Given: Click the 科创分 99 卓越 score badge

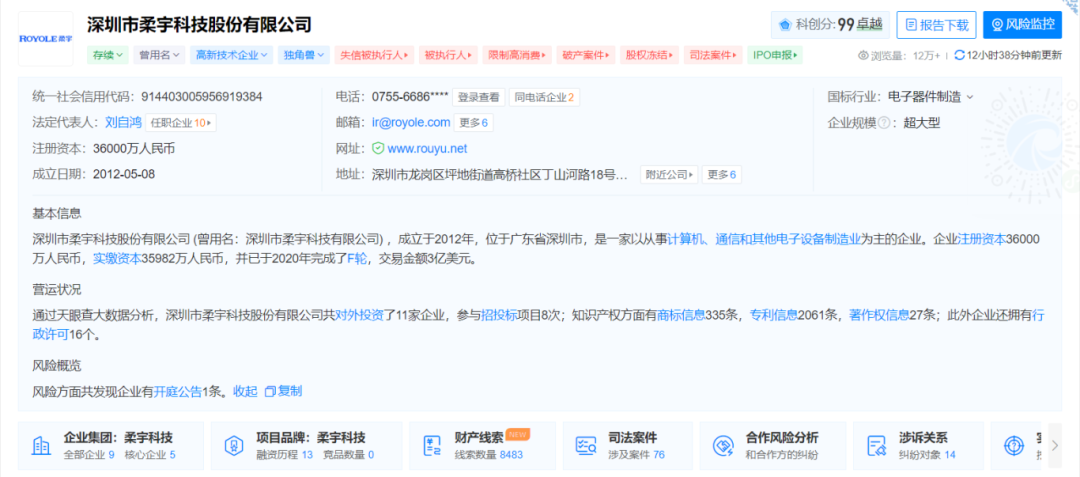Looking at the screenshot, I should (x=830, y=25).
